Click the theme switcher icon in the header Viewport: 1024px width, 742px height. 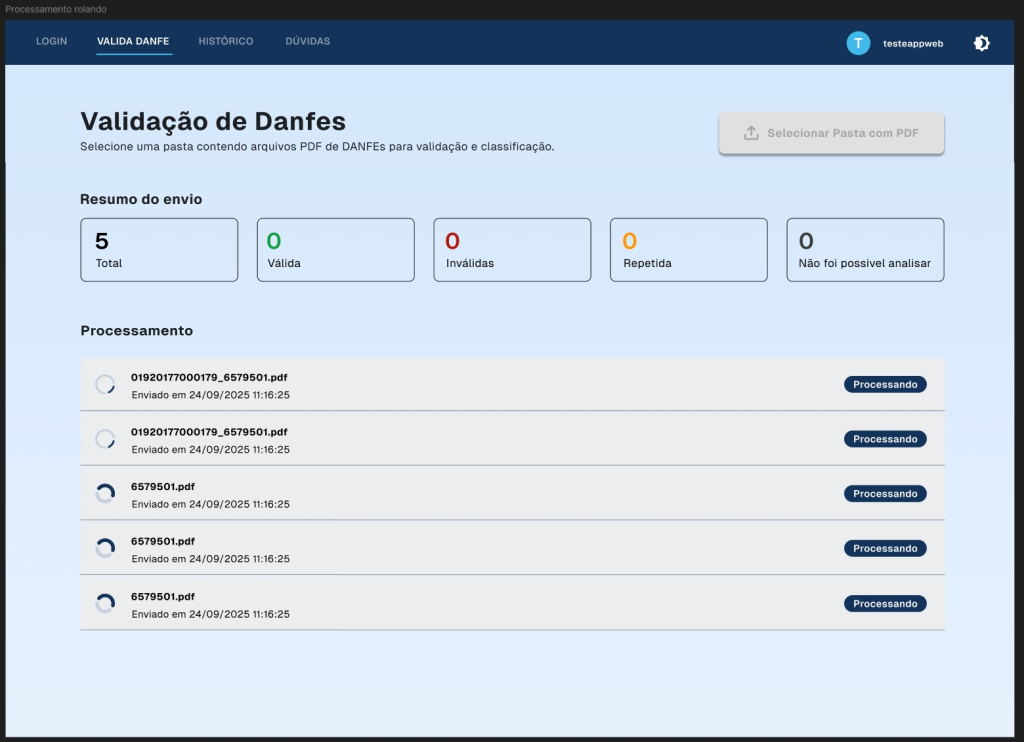click(x=981, y=43)
